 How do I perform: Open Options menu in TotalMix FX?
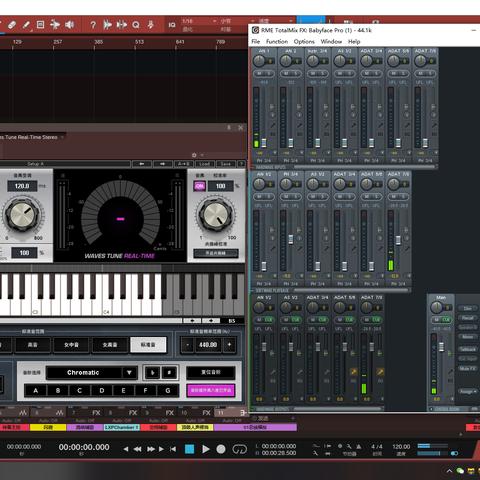(304, 42)
